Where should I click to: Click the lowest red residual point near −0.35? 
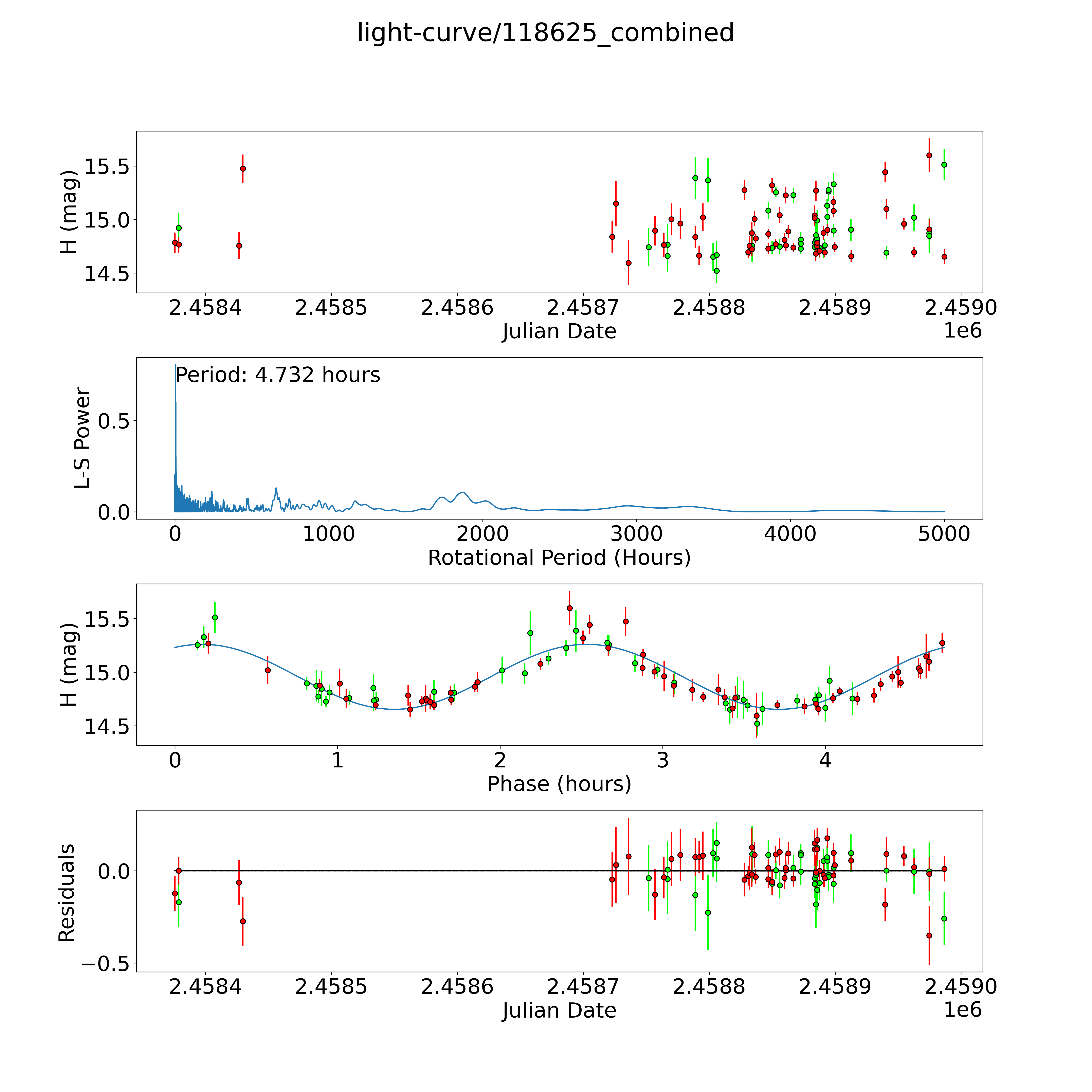[929, 935]
